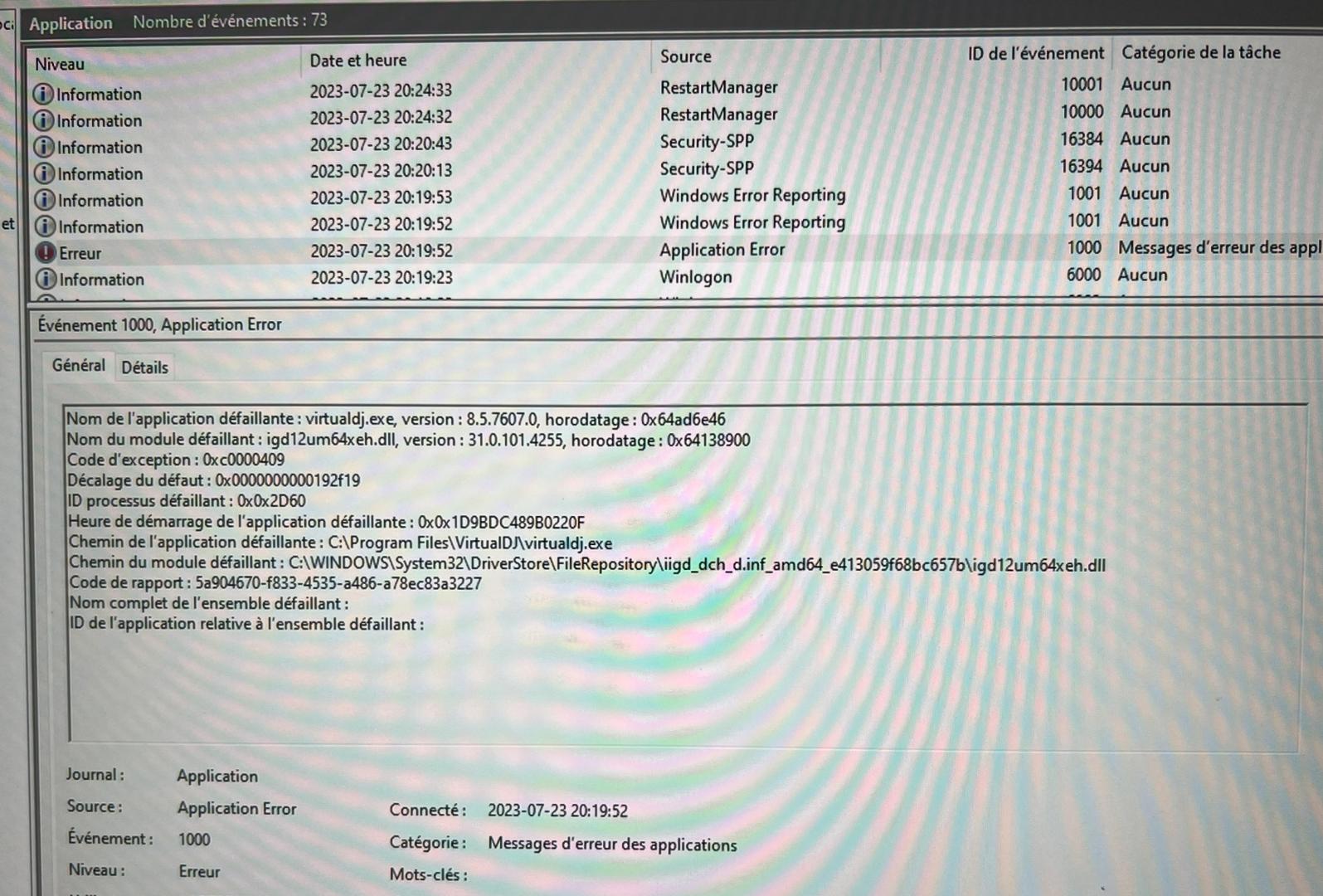Click Catégorie value 'Messages d'erreur des applications'

[x=612, y=845]
